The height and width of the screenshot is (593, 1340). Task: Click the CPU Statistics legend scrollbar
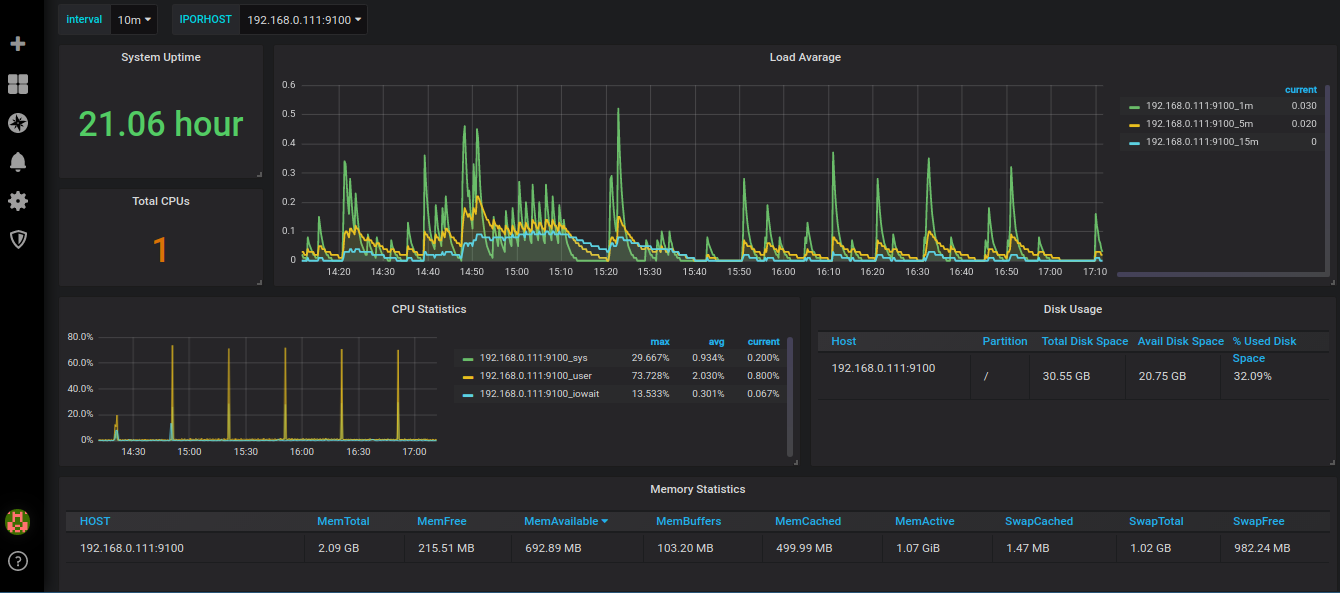[x=790, y=395]
